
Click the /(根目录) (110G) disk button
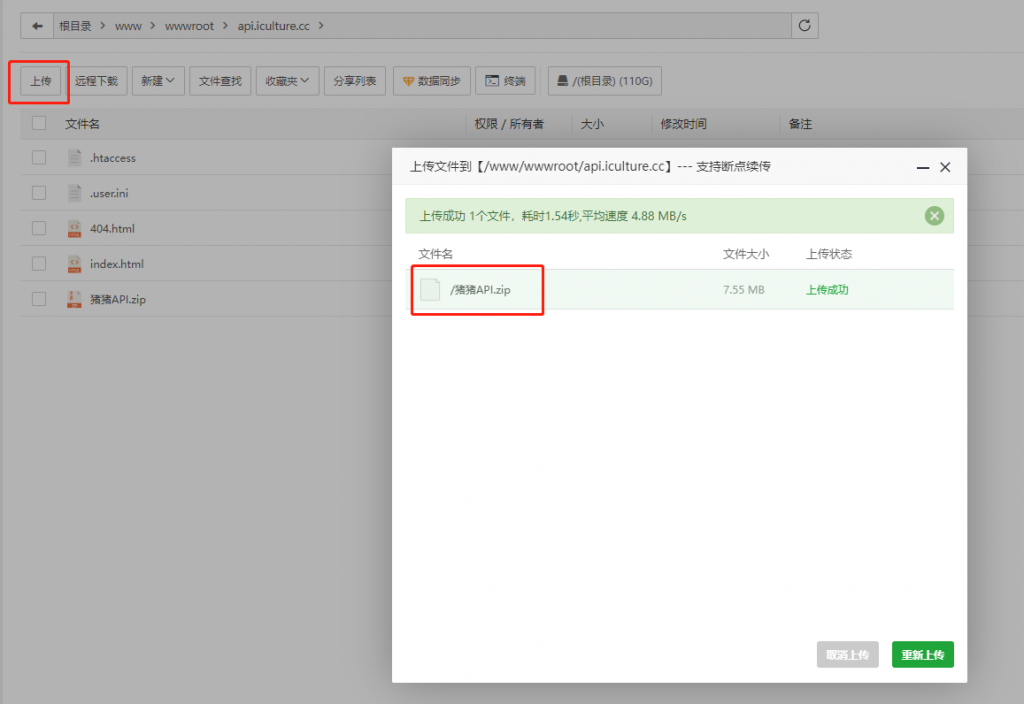605,81
